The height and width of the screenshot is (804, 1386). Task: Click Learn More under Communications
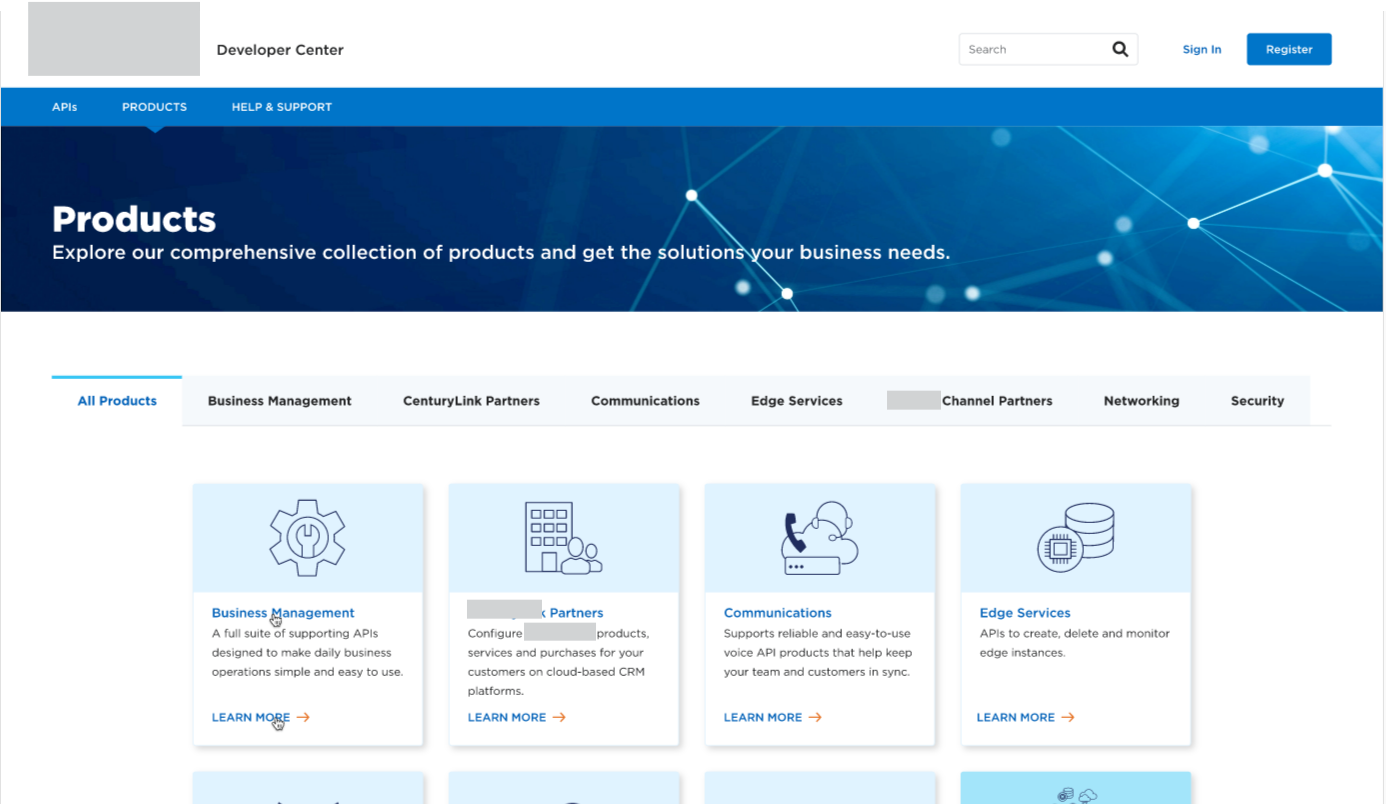(x=763, y=717)
